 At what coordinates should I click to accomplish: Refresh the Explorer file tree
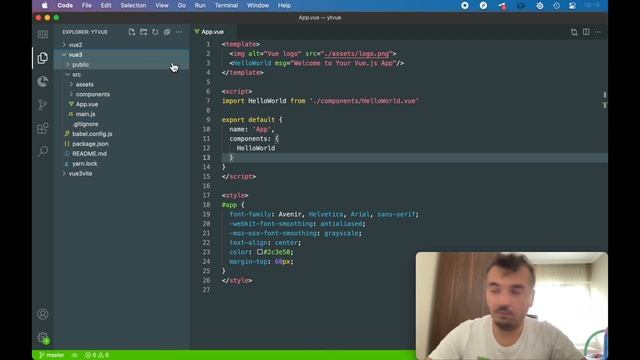155,32
